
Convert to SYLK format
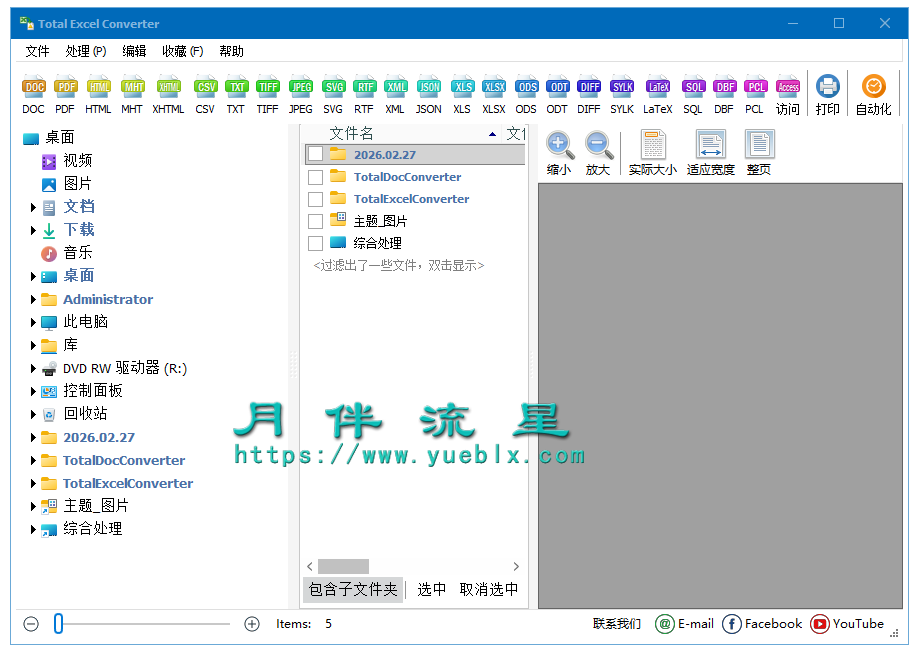622,94
